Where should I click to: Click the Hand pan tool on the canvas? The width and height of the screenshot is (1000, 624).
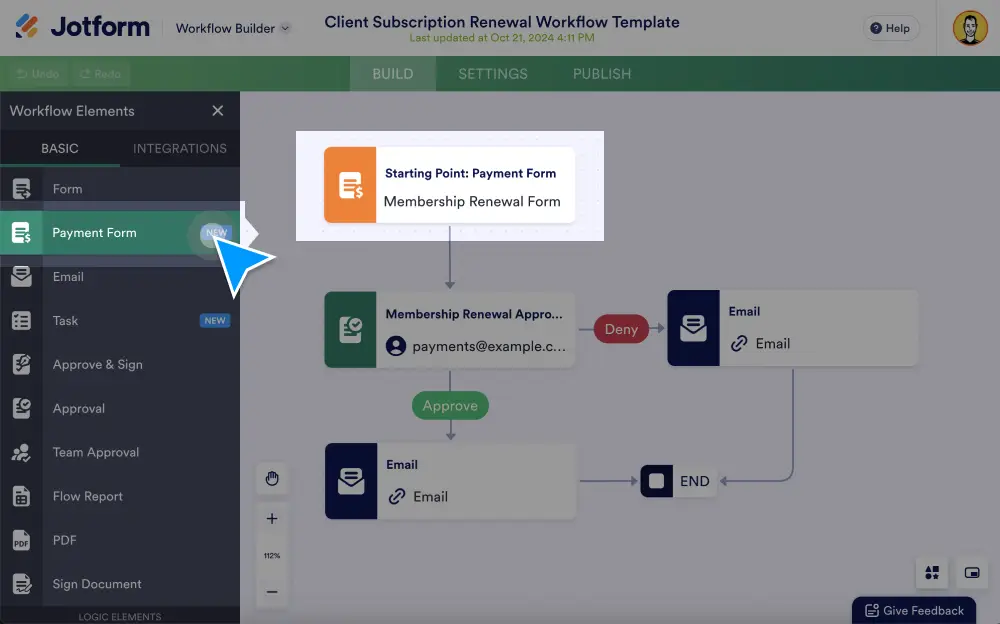point(272,479)
